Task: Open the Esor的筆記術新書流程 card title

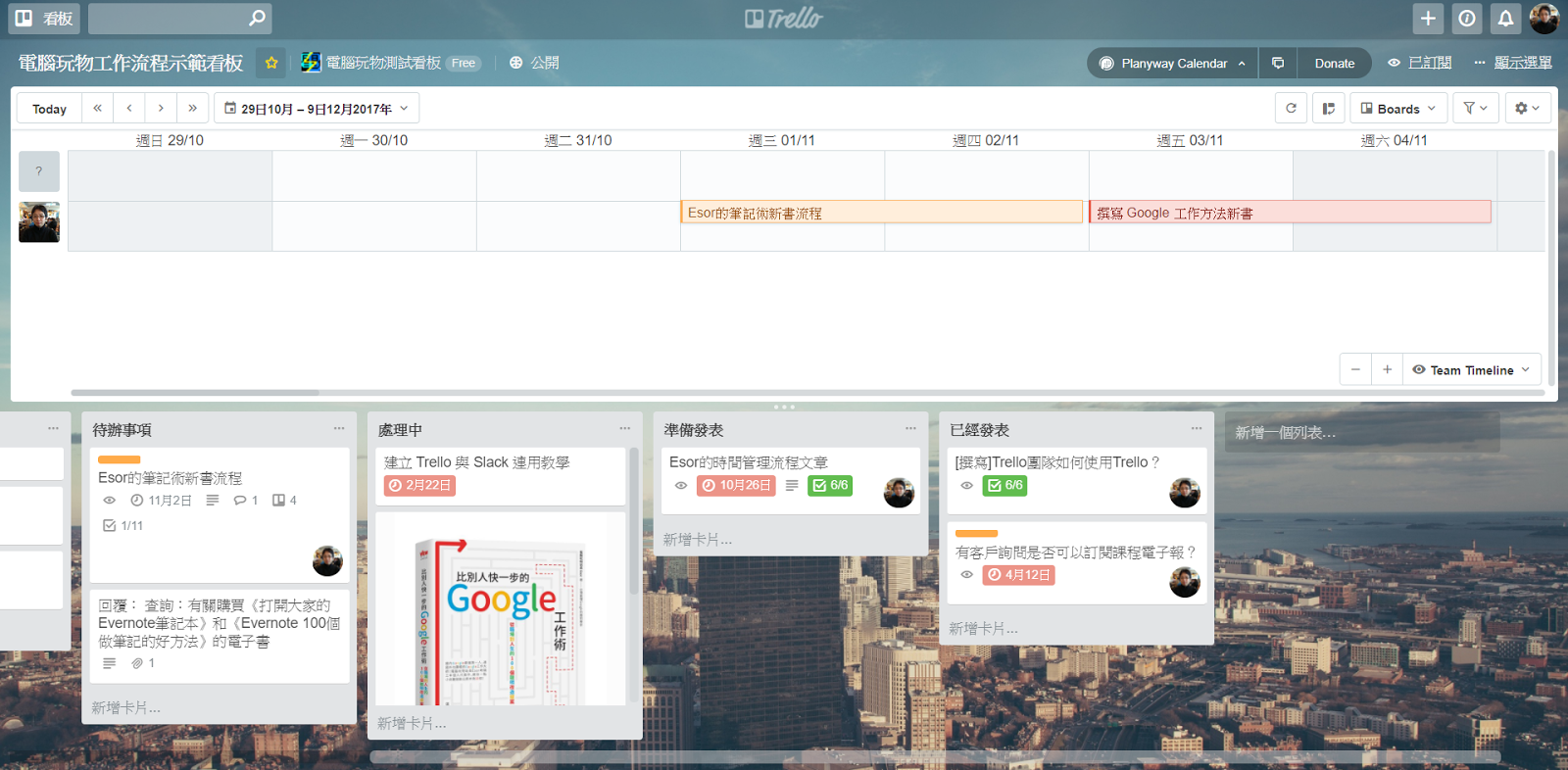Action: (170, 478)
